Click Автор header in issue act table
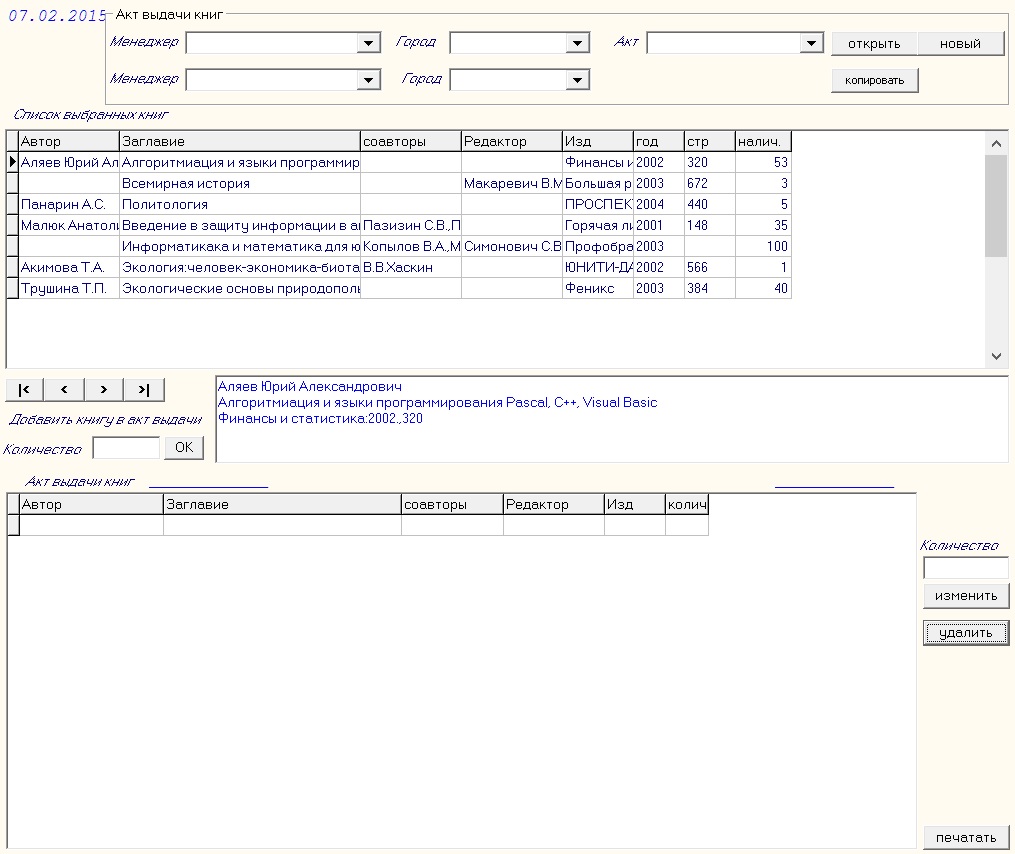The width and height of the screenshot is (1015, 854). pyautogui.click(x=91, y=504)
